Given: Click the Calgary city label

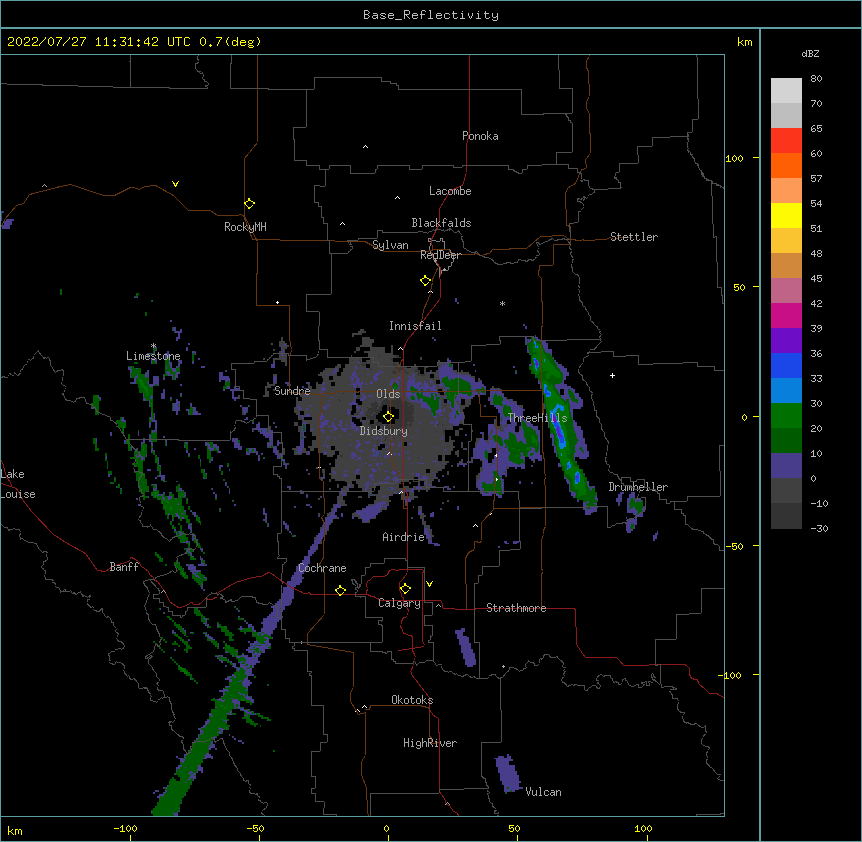Looking at the screenshot, I should (x=400, y=603).
